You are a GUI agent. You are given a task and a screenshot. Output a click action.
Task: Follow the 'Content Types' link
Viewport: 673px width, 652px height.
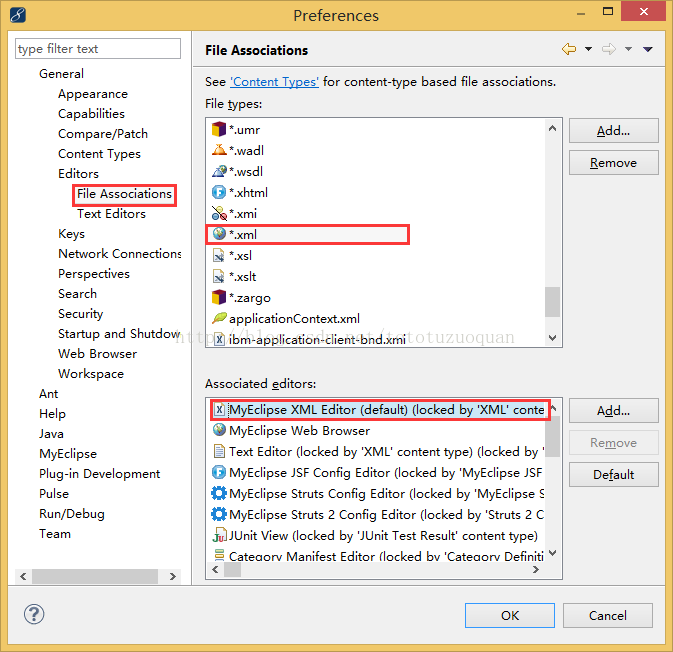point(275,82)
